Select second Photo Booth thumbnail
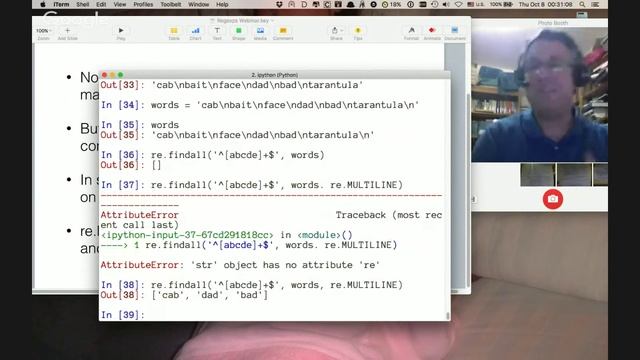The width and height of the screenshot is (640, 360). [574, 174]
